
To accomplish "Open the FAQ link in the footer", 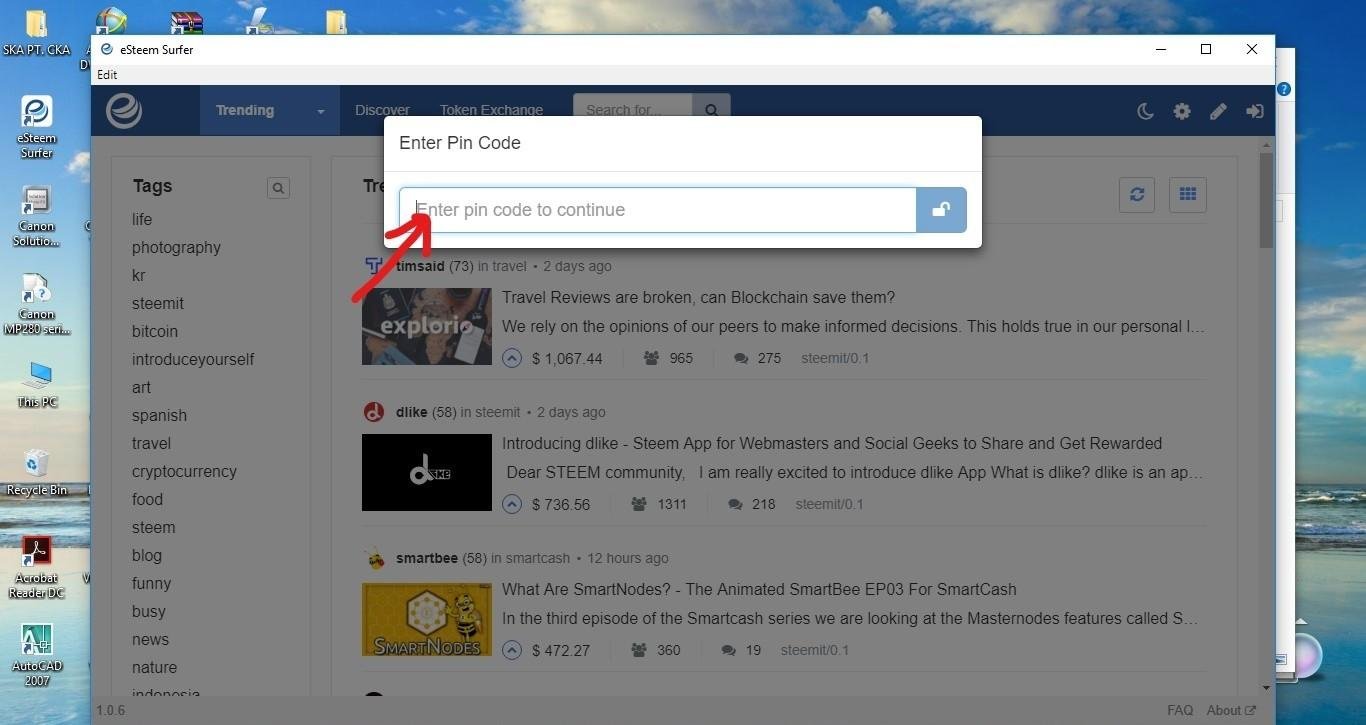I will pos(1180,710).
